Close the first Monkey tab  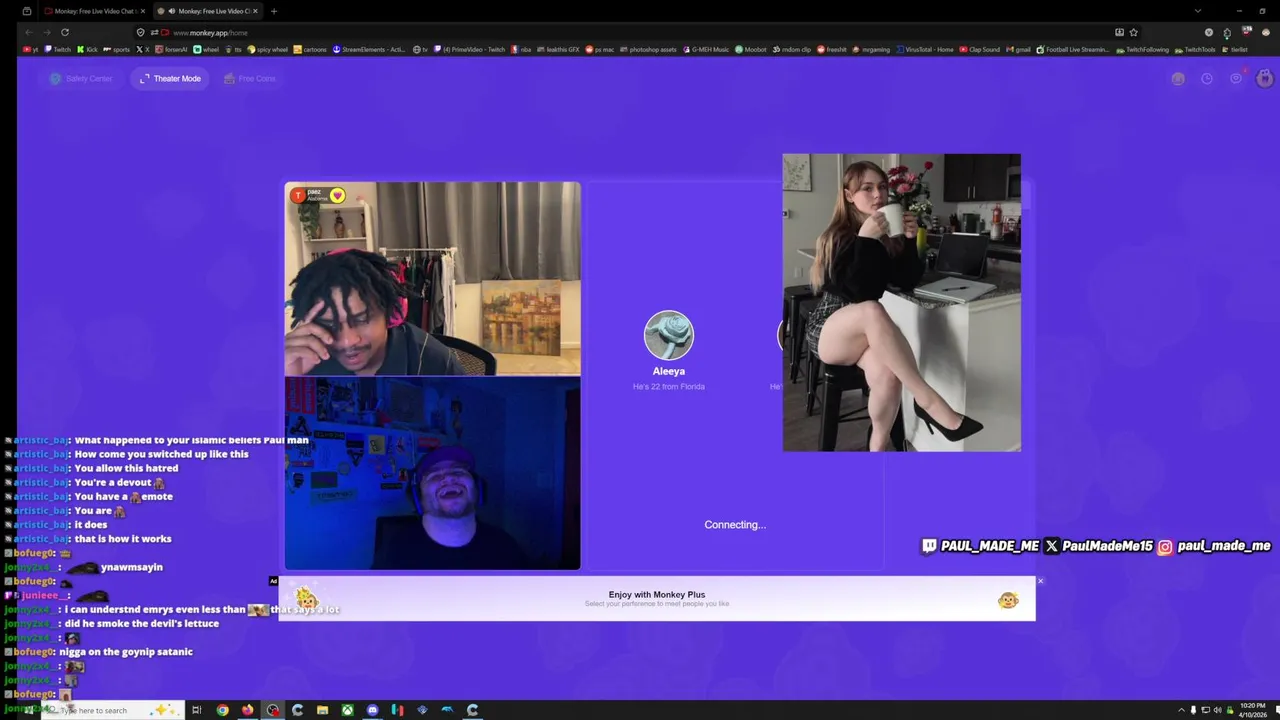(143, 11)
